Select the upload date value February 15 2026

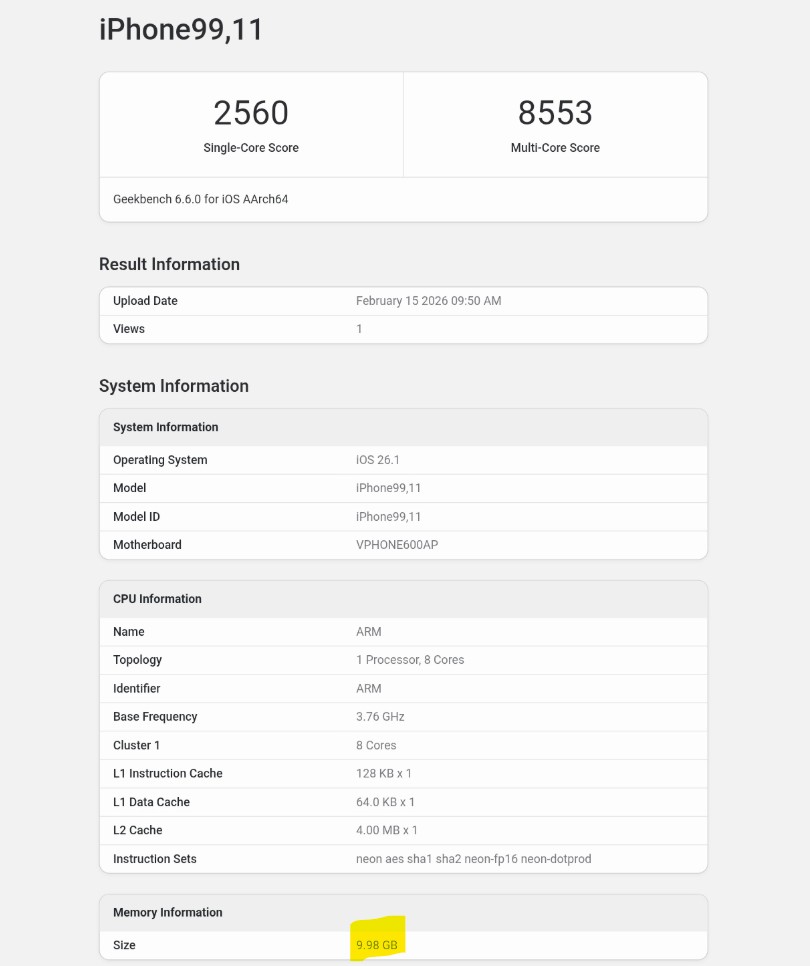tap(428, 301)
